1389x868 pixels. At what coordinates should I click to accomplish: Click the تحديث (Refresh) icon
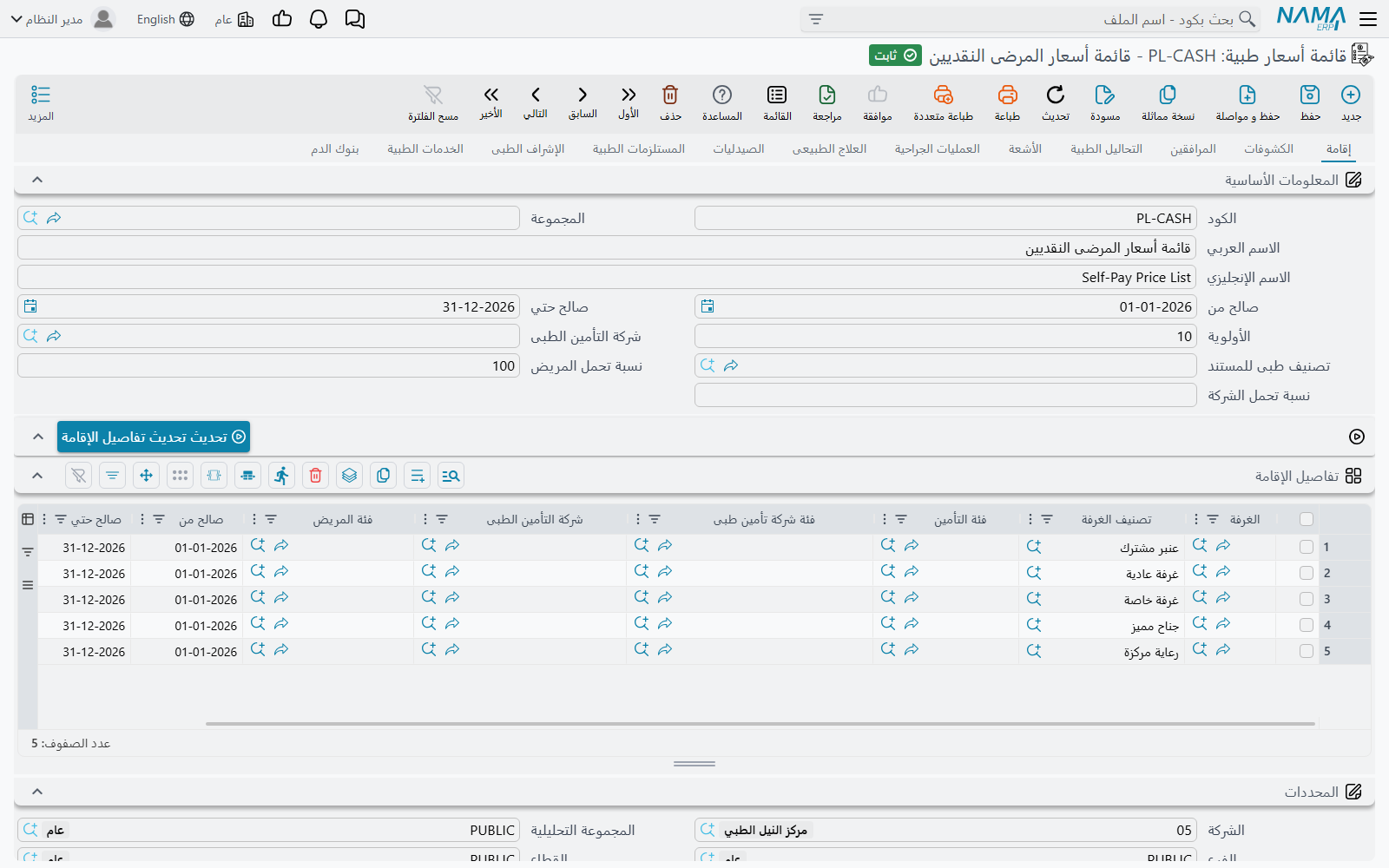pyautogui.click(x=1056, y=95)
